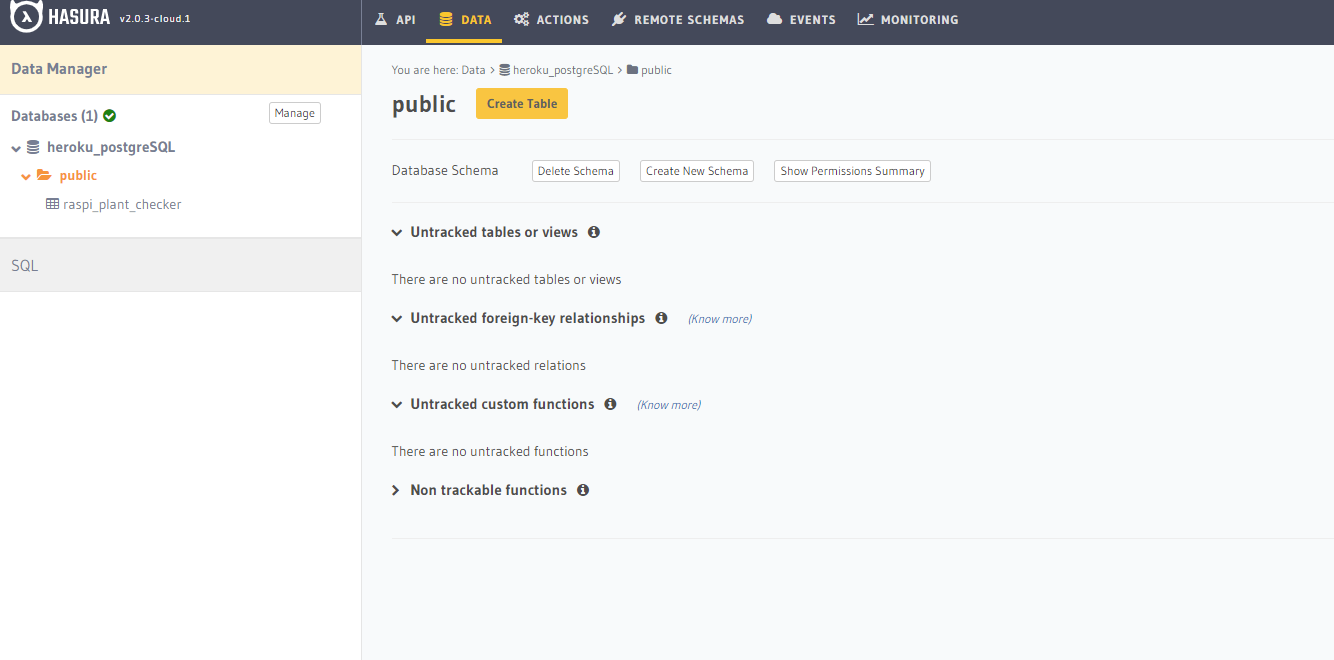Collapse the public schema folder
The height and width of the screenshot is (660, 1334).
[x=26, y=176]
